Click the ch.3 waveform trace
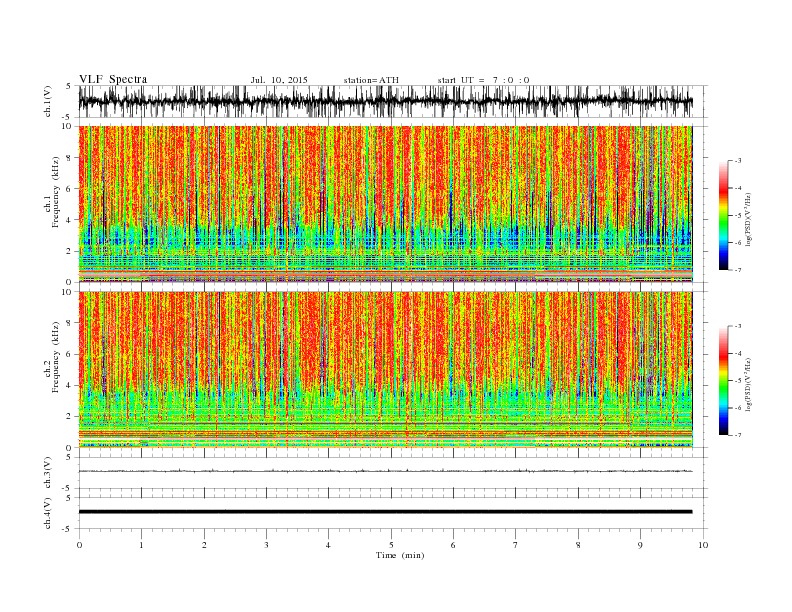The image size is (792, 612). click(x=385, y=471)
